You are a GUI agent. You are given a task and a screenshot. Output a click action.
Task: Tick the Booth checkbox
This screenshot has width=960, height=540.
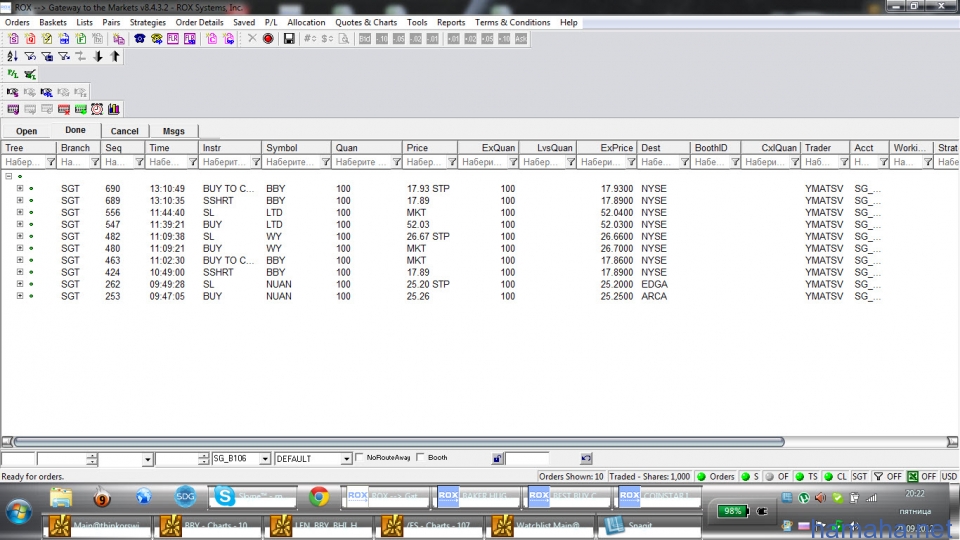(x=420, y=457)
